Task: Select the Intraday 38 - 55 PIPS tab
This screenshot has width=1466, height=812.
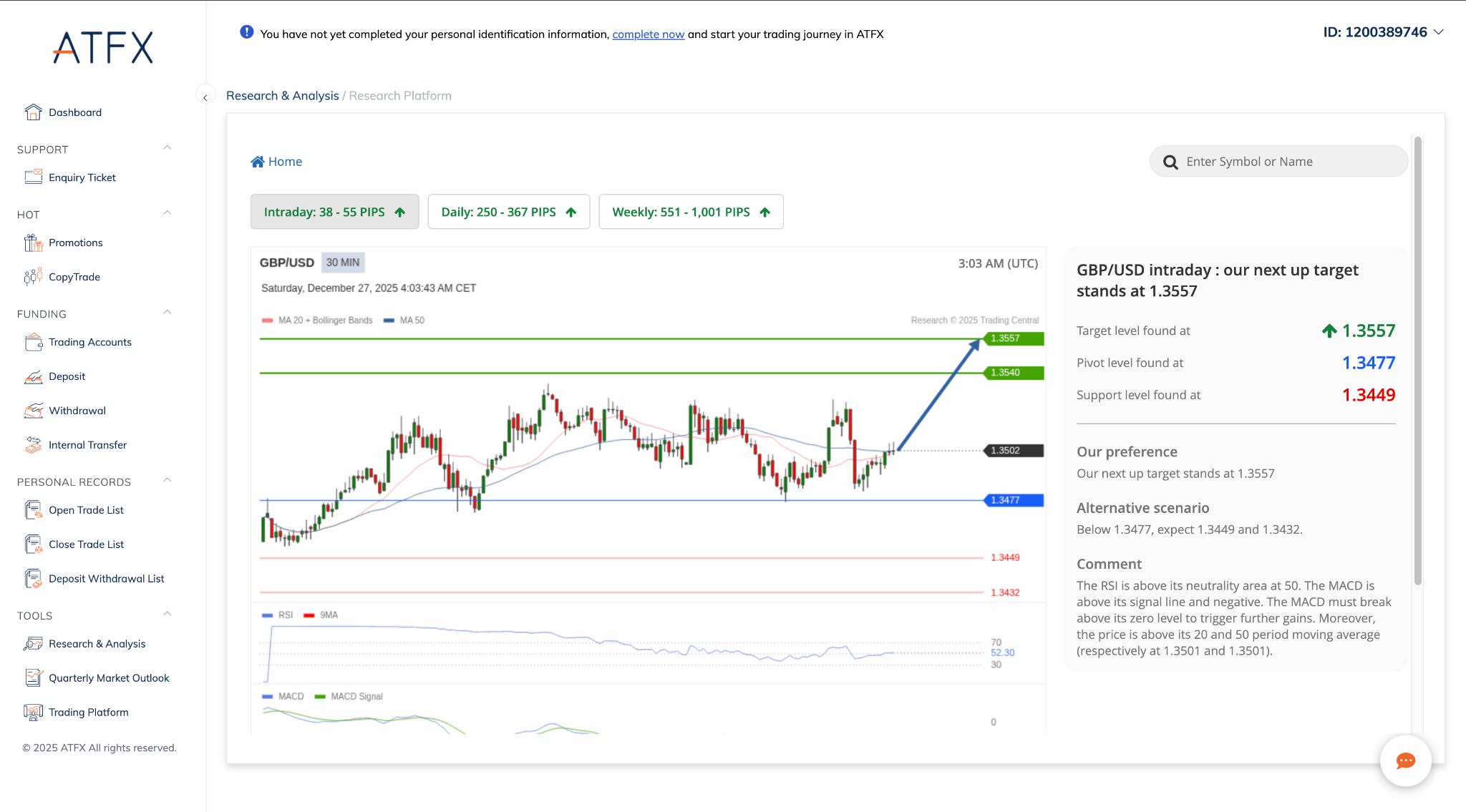Action: 334,212
